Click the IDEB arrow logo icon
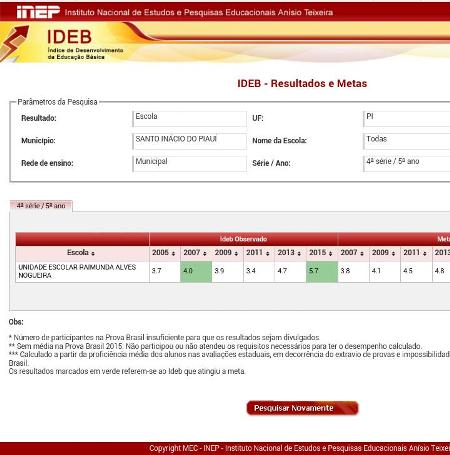The image size is (450, 455). 14,43
